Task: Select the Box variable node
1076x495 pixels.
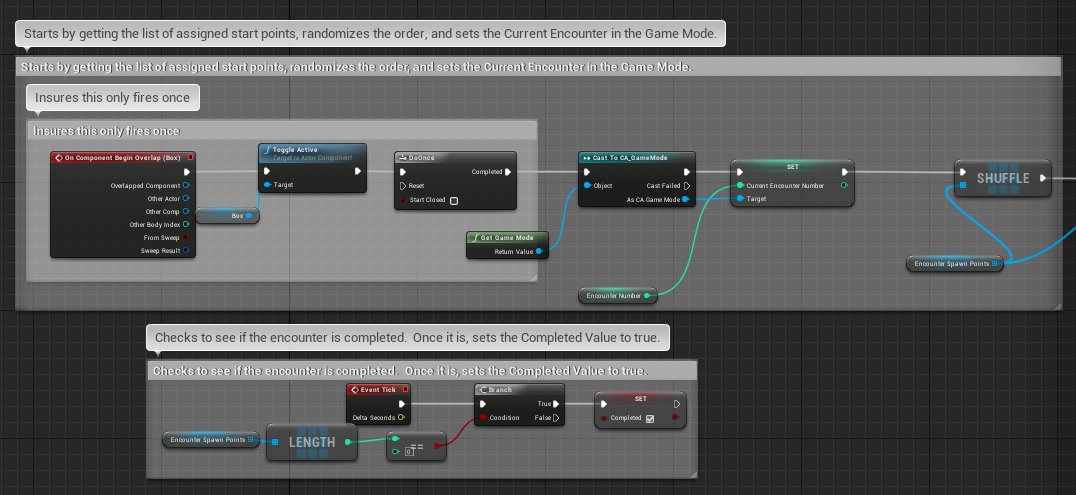Action: 227,216
